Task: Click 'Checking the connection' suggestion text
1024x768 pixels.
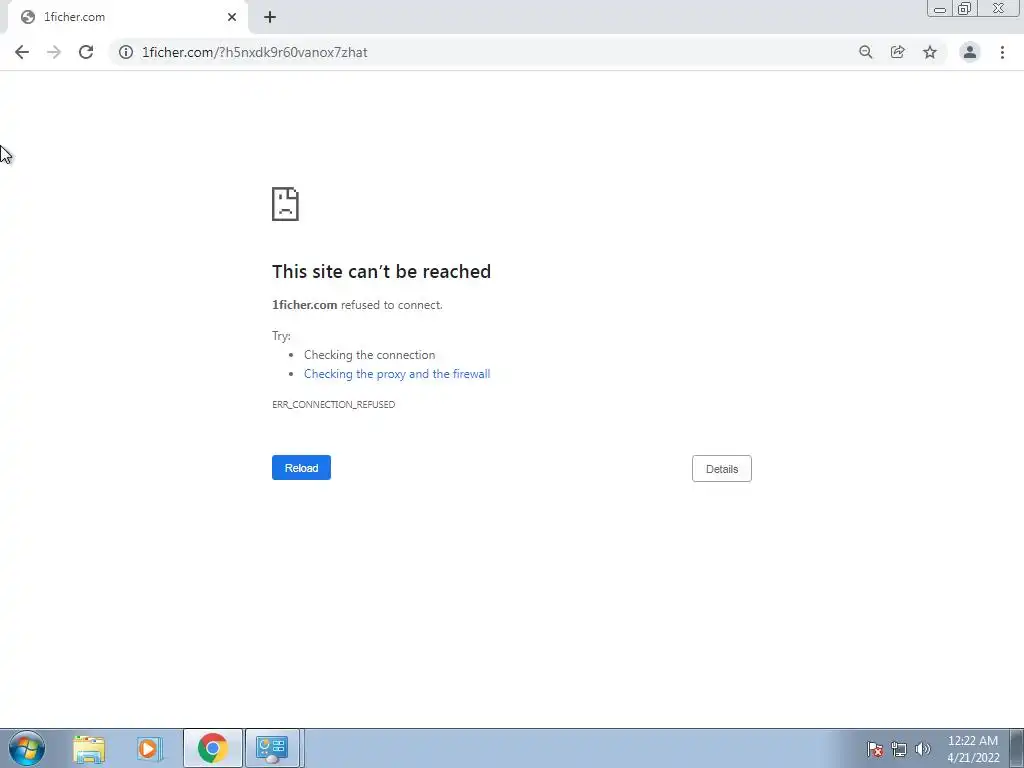Action: (x=370, y=355)
